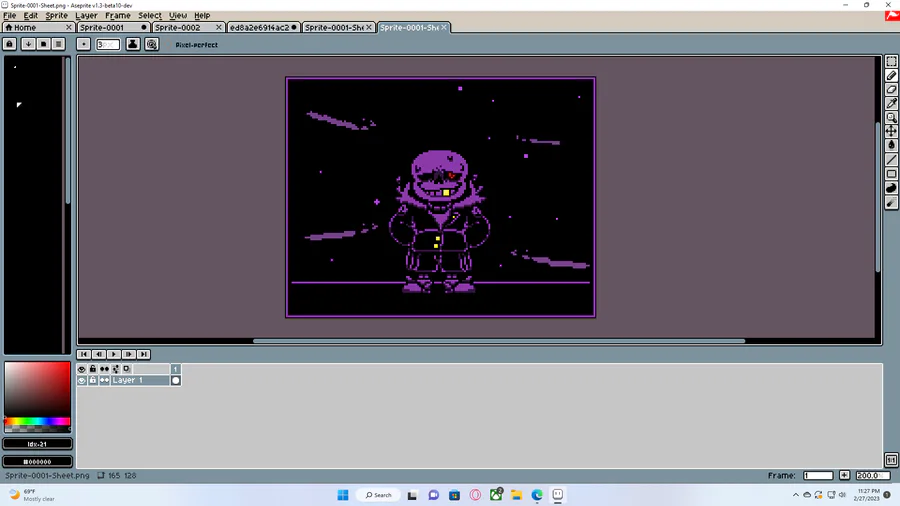Viewport: 900px width, 506px height.
Task: Switch to the Sprite-0001 tab
Action: [x=112, y=28]
